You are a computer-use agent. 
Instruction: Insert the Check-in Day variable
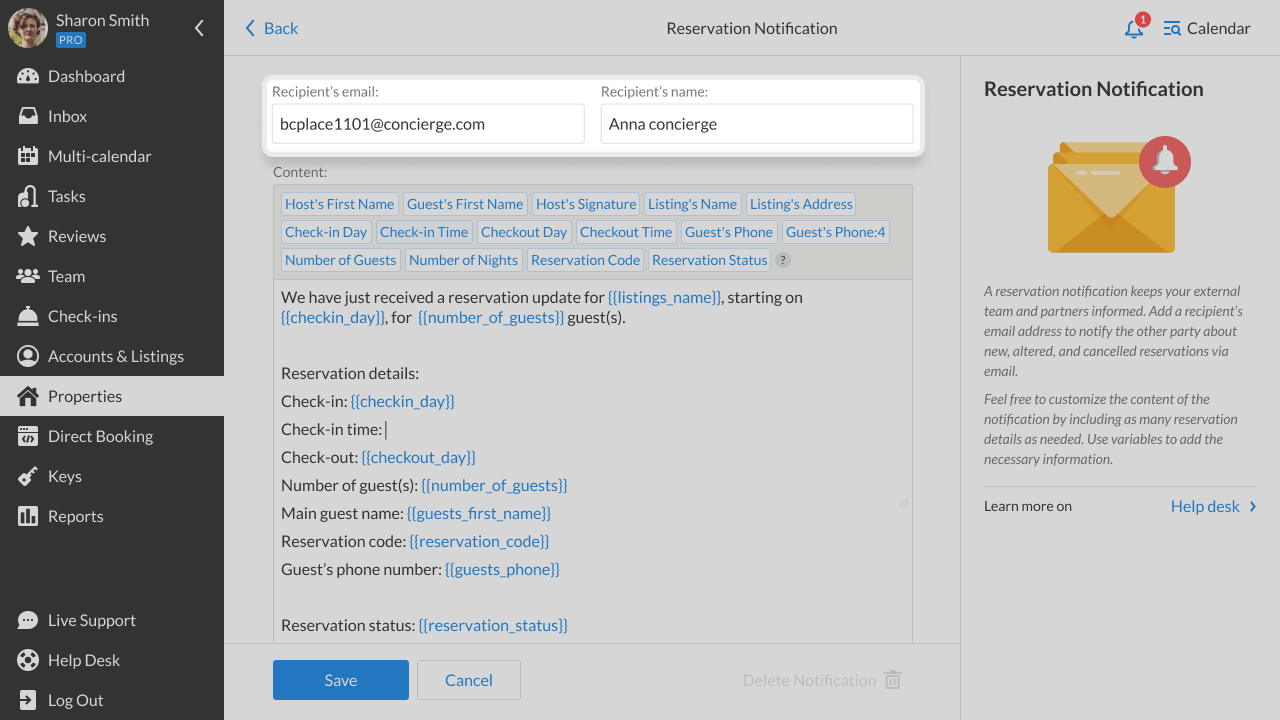tap(326, 232)
